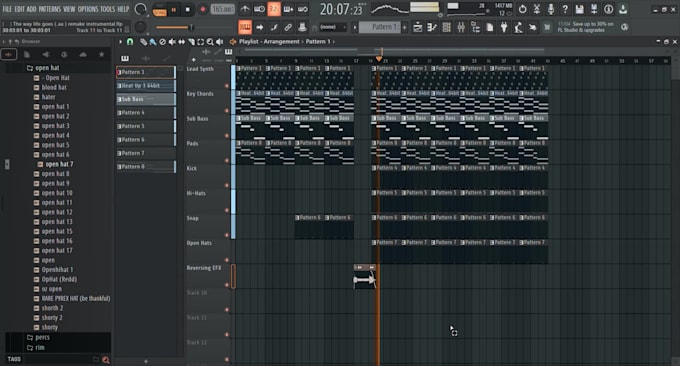The image size is (680, 366).
Task: Toggle the loop recording icon
Action: pos(303,9)
